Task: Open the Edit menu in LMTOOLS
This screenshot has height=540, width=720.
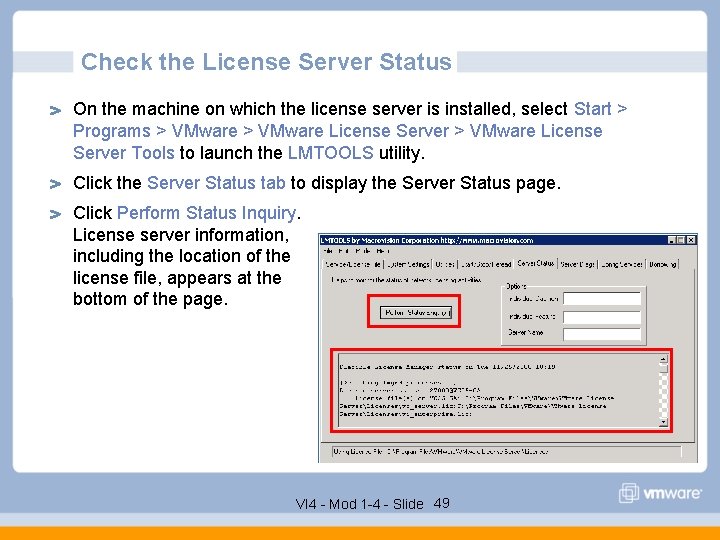Action: coord(343,251)
